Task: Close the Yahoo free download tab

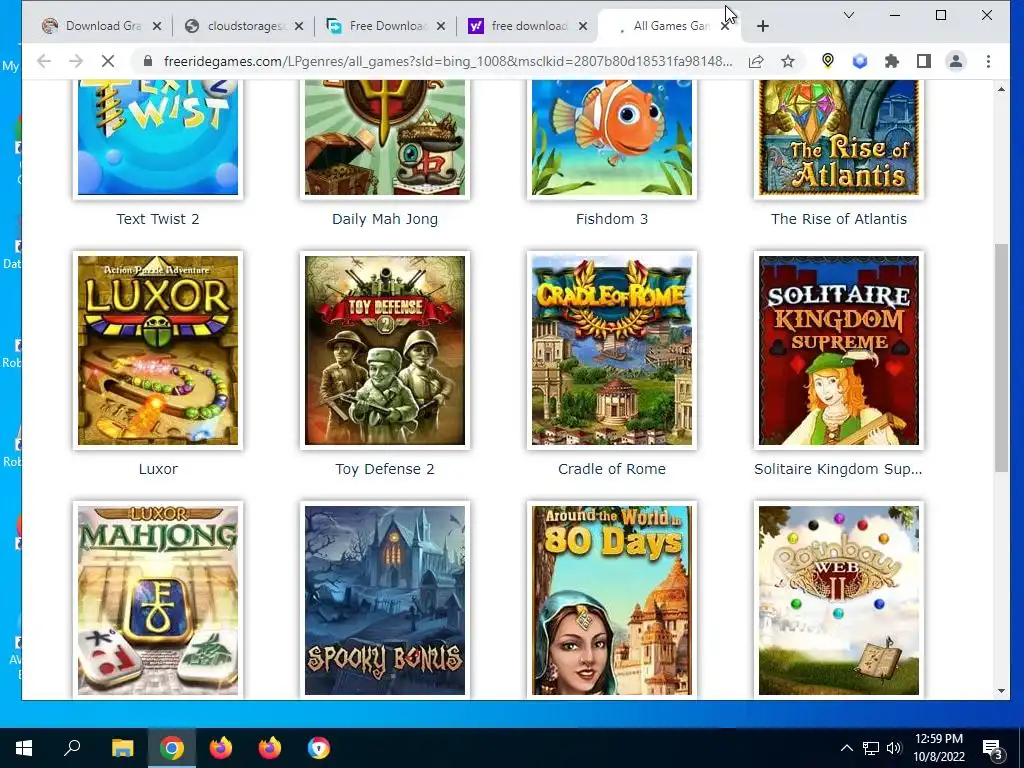Action: pos(583,26)
